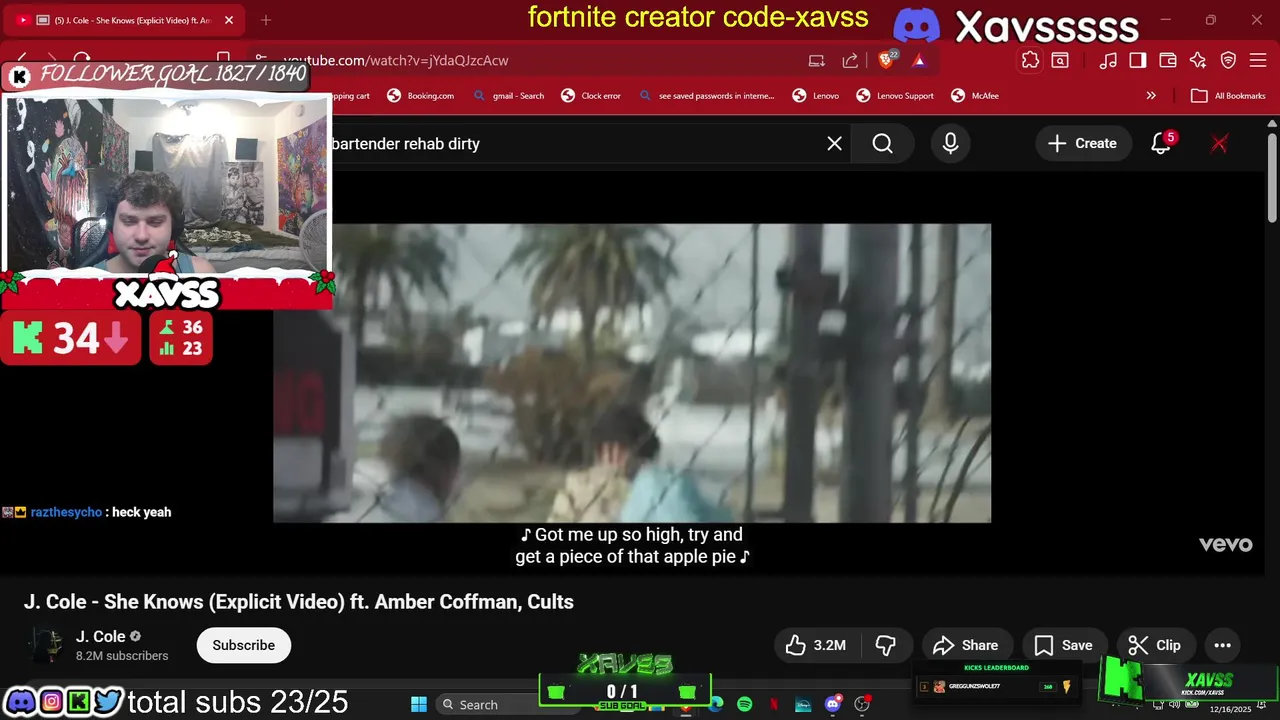Click the razthesycho chat username

point(66,512)
